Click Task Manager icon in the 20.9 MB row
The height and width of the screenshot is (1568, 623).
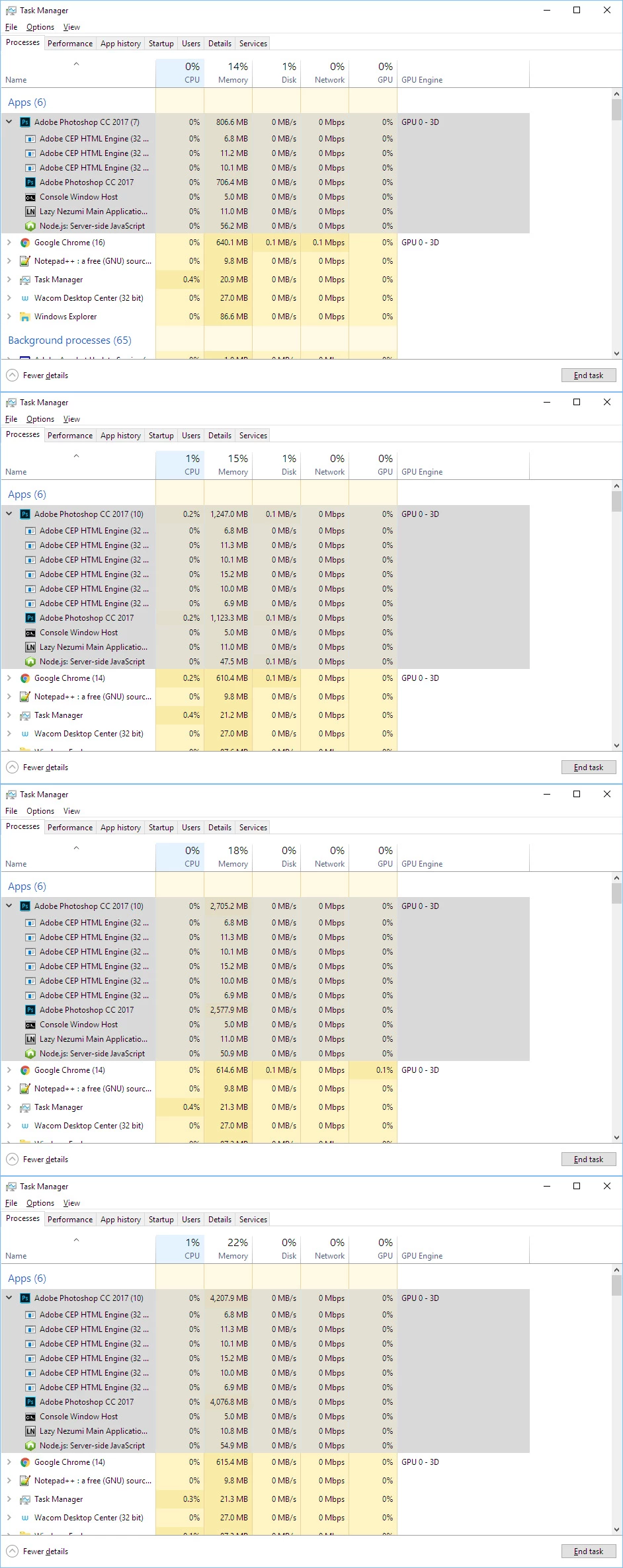click(25, 280)
